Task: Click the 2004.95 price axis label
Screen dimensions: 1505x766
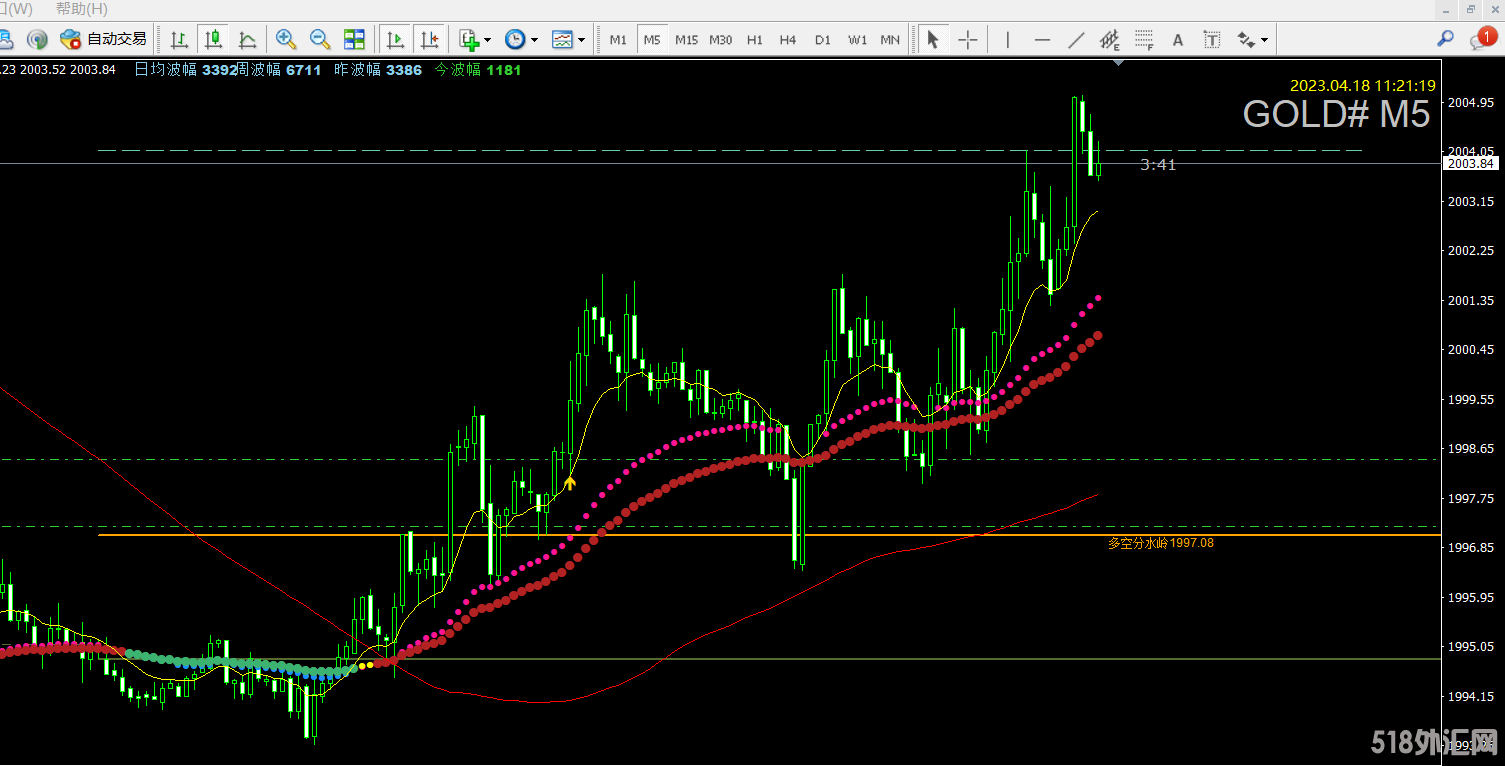Action: (1470, 103)
